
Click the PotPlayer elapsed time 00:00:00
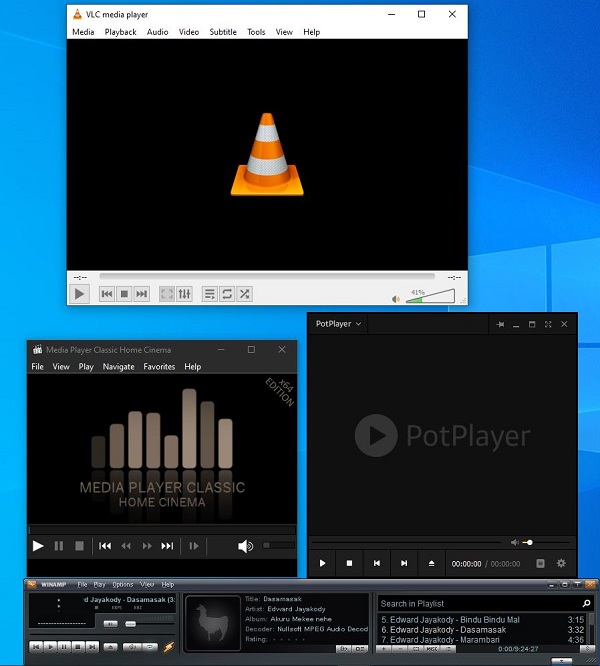[466, 564]
